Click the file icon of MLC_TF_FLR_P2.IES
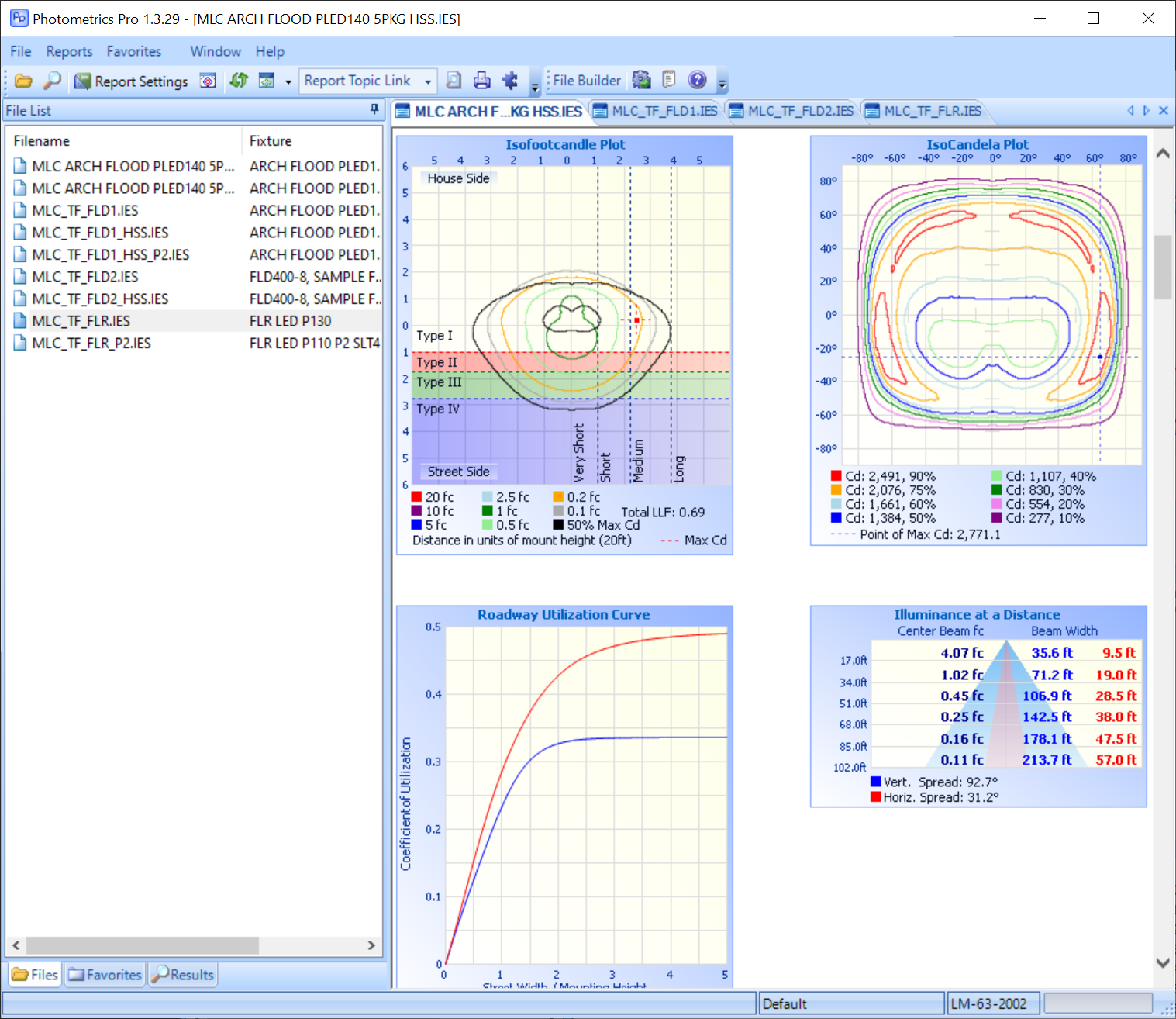This screenshot has width=1176, height=1019. pos(20,343)
